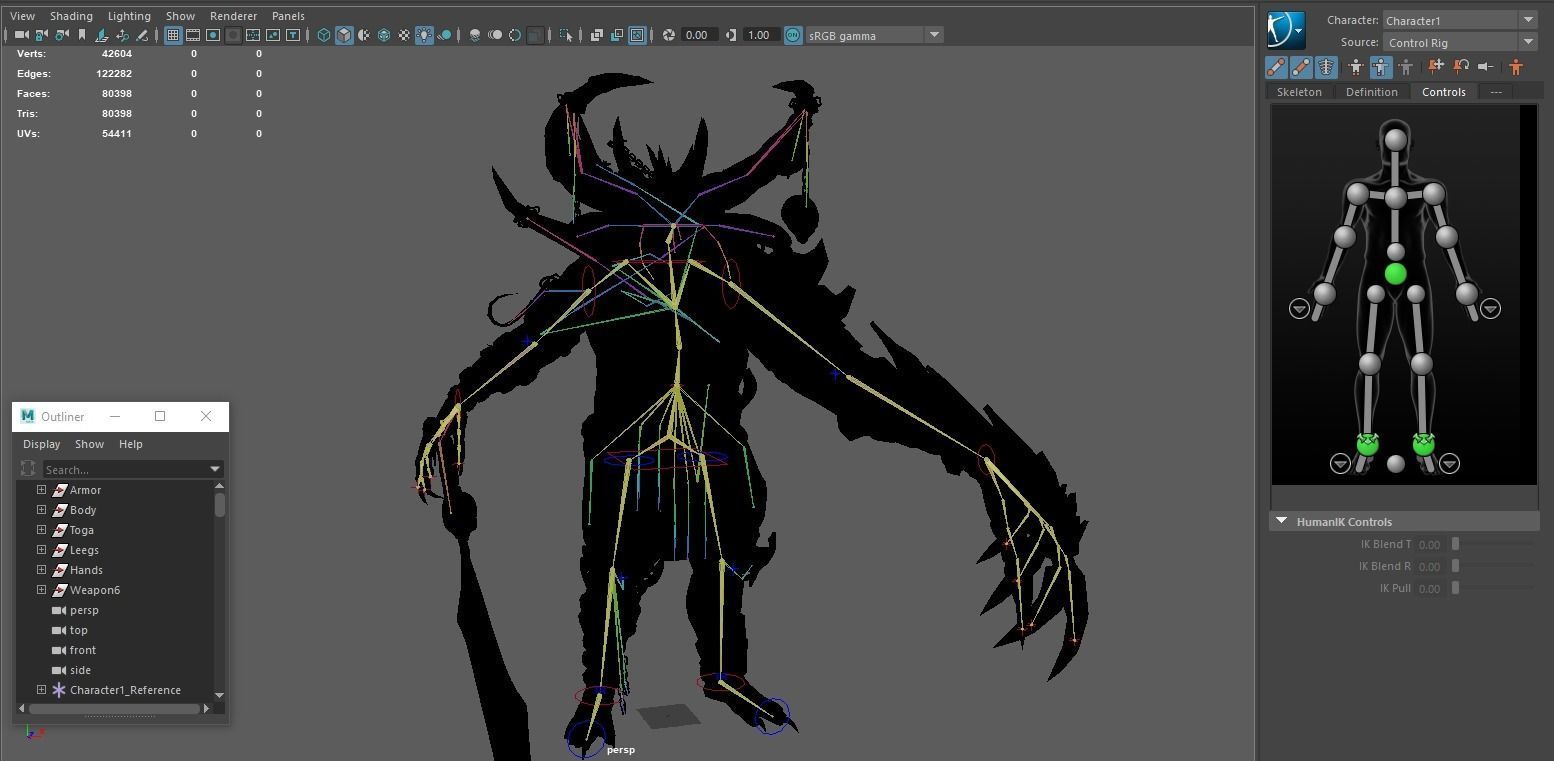
Task: Click the Smooth Shade All cube icon
Action: coord(344,35)
